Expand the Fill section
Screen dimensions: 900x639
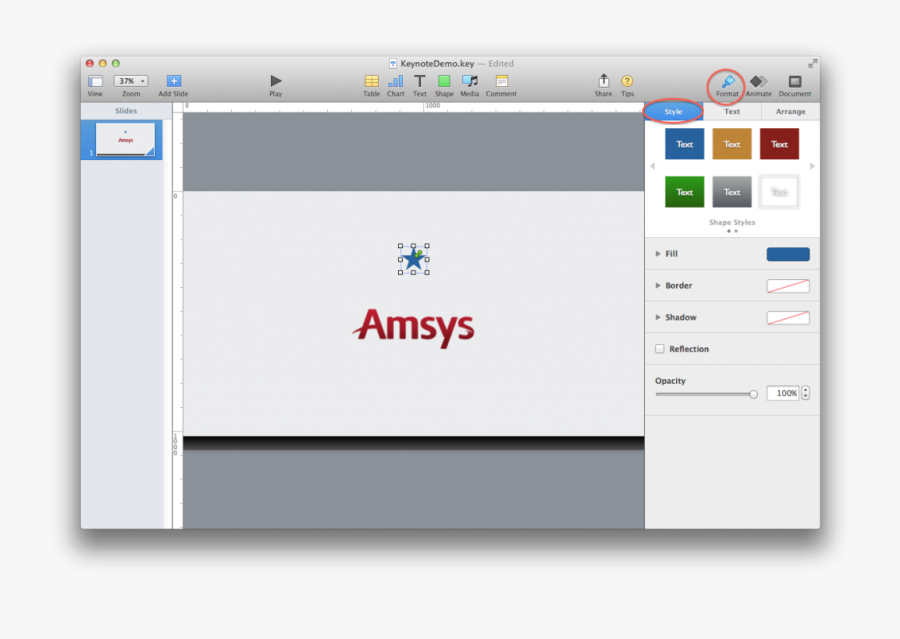(x=659, y=253)
